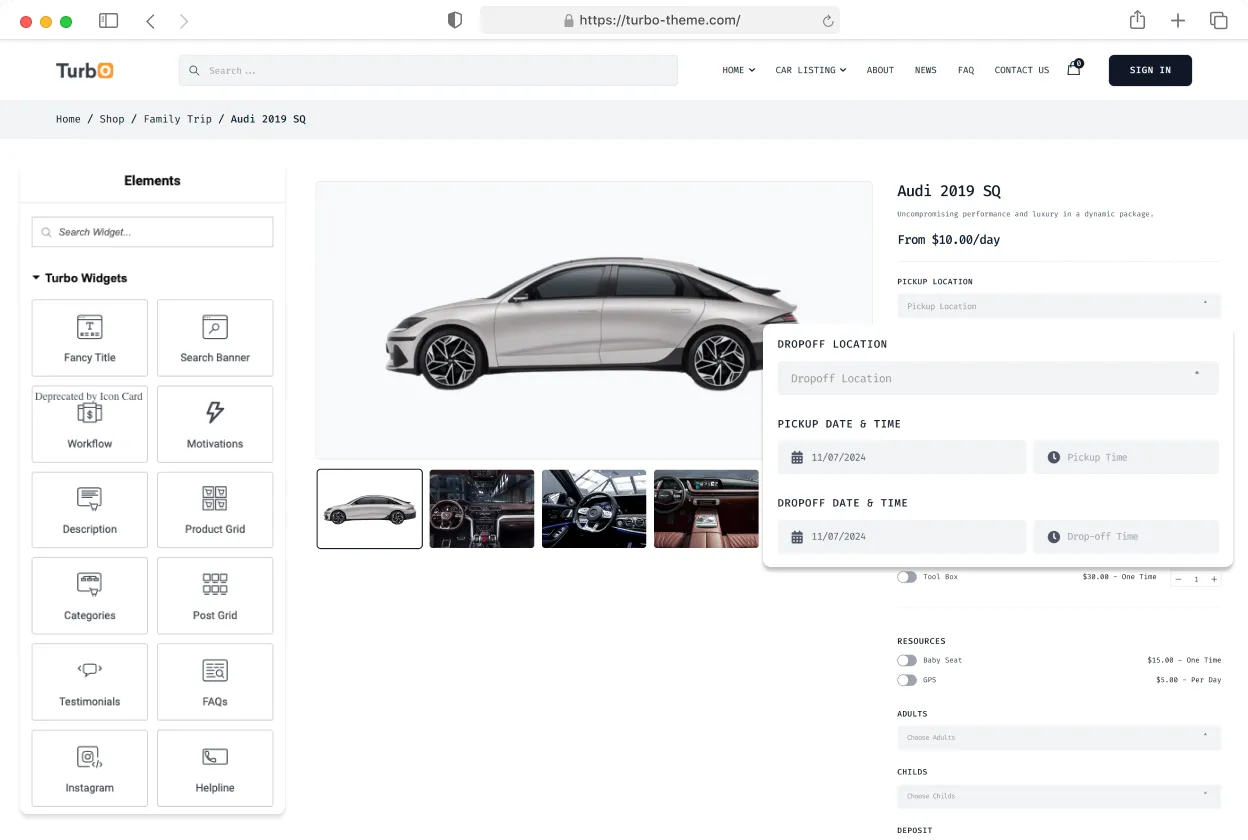Image resolution: width=1248 pixels, height=840 pixels.
Task: Click the Search Widget field
Action: (x=152, y=232)
